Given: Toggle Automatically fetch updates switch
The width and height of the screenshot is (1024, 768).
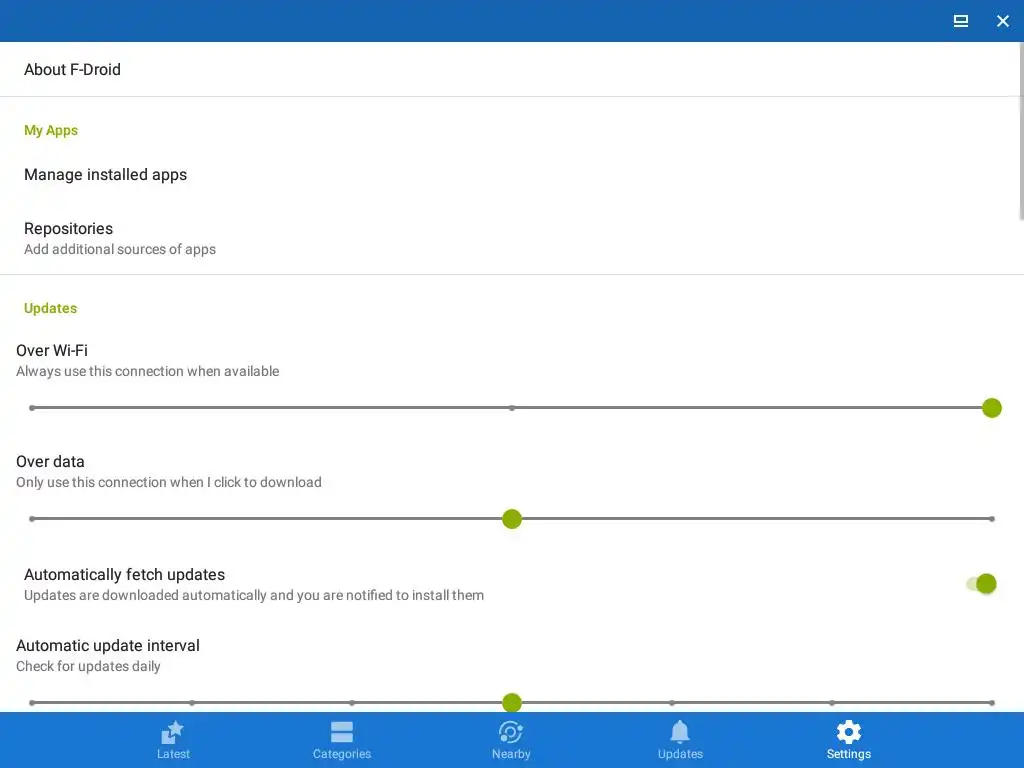Looking at the screenshot, I should 981,584.
